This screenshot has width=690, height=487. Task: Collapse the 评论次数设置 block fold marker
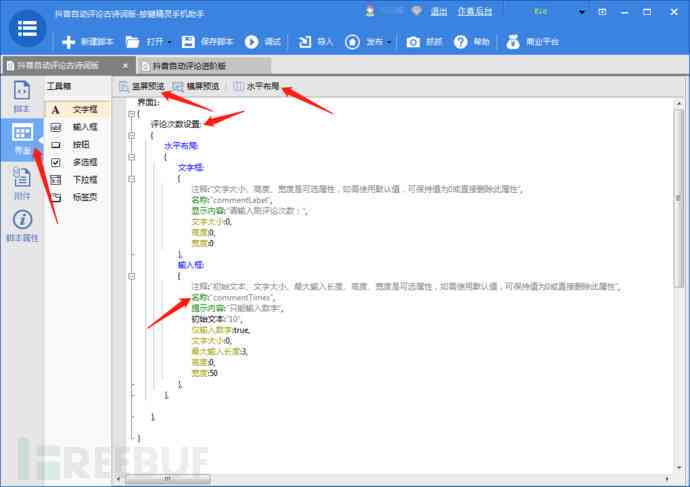click(131, 135)
